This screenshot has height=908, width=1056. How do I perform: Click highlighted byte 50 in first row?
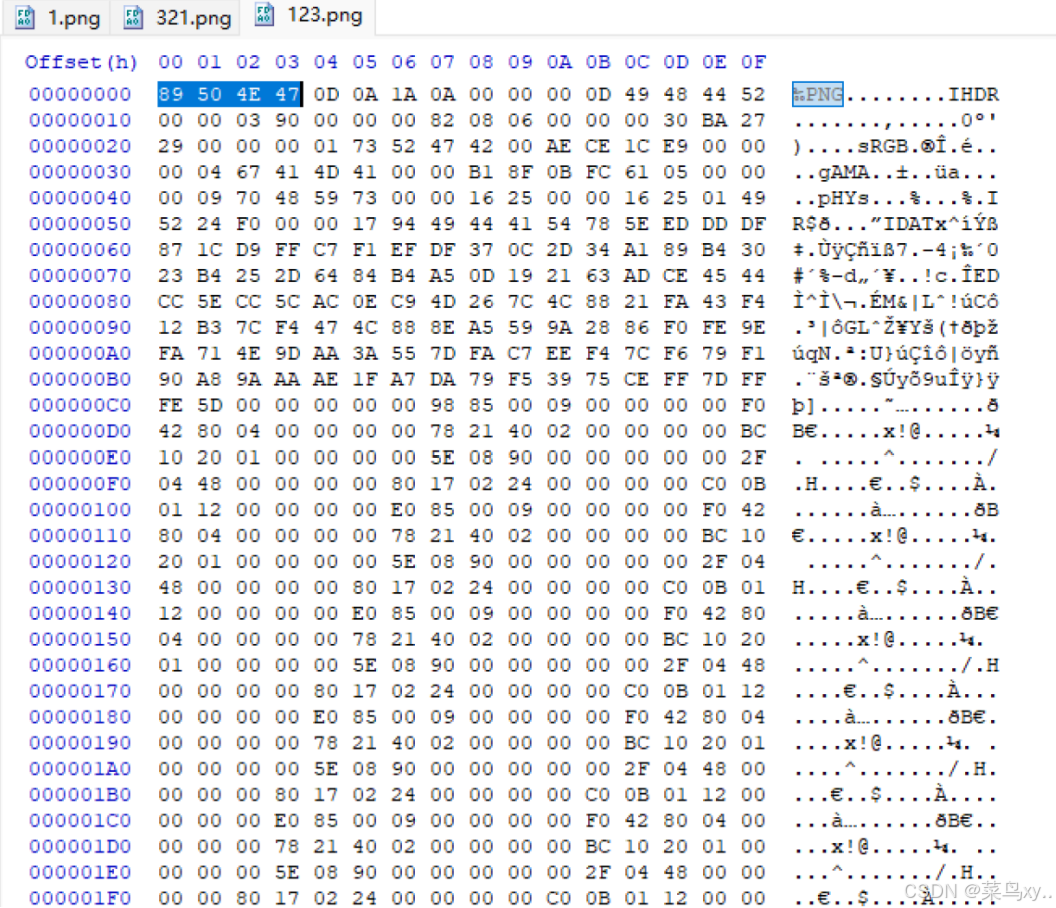209,94
